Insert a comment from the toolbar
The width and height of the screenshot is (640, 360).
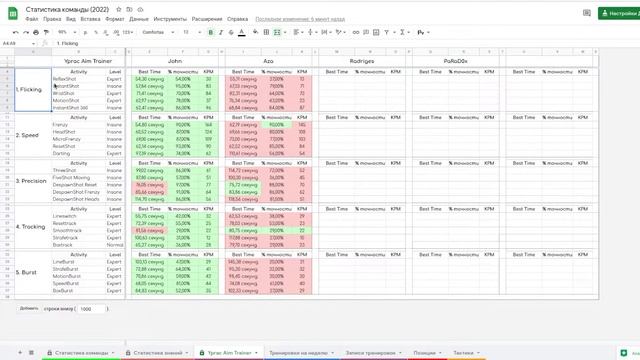tap(366, 32)
